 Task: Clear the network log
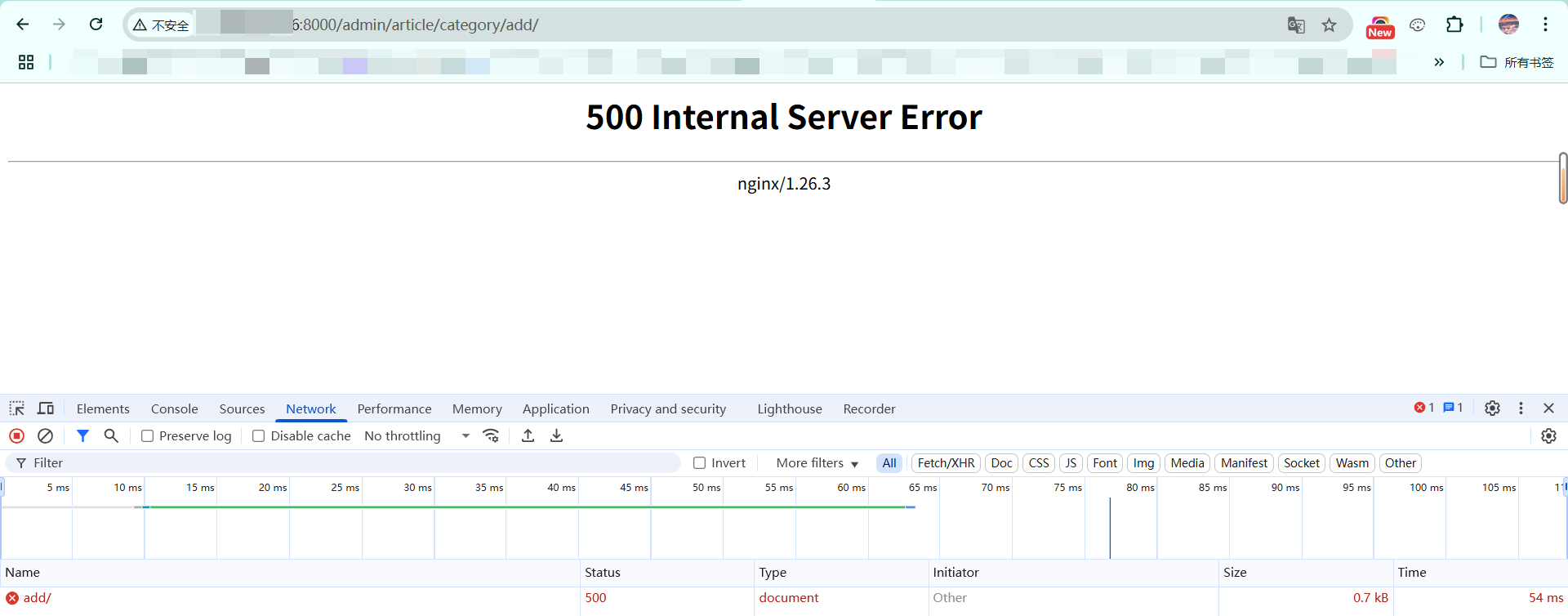46,436
